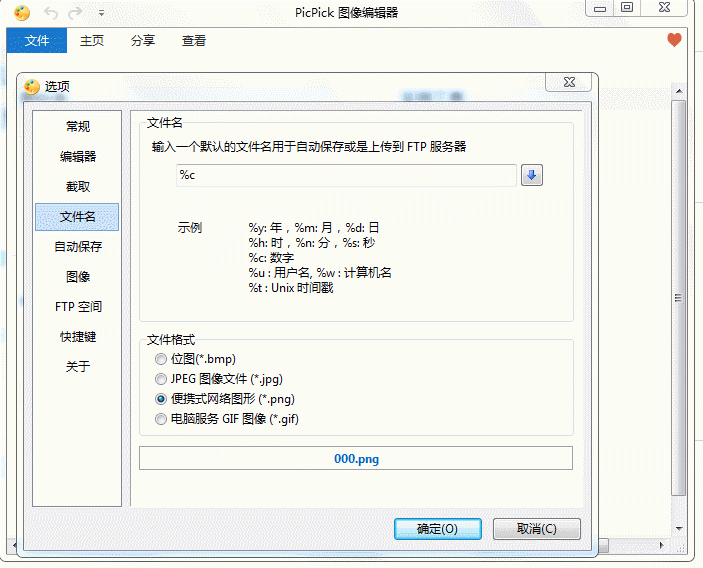Minimize the PicPick editor window
Image resolution: width=703 pixels, height=568 pixels.
tap(600, 8)
